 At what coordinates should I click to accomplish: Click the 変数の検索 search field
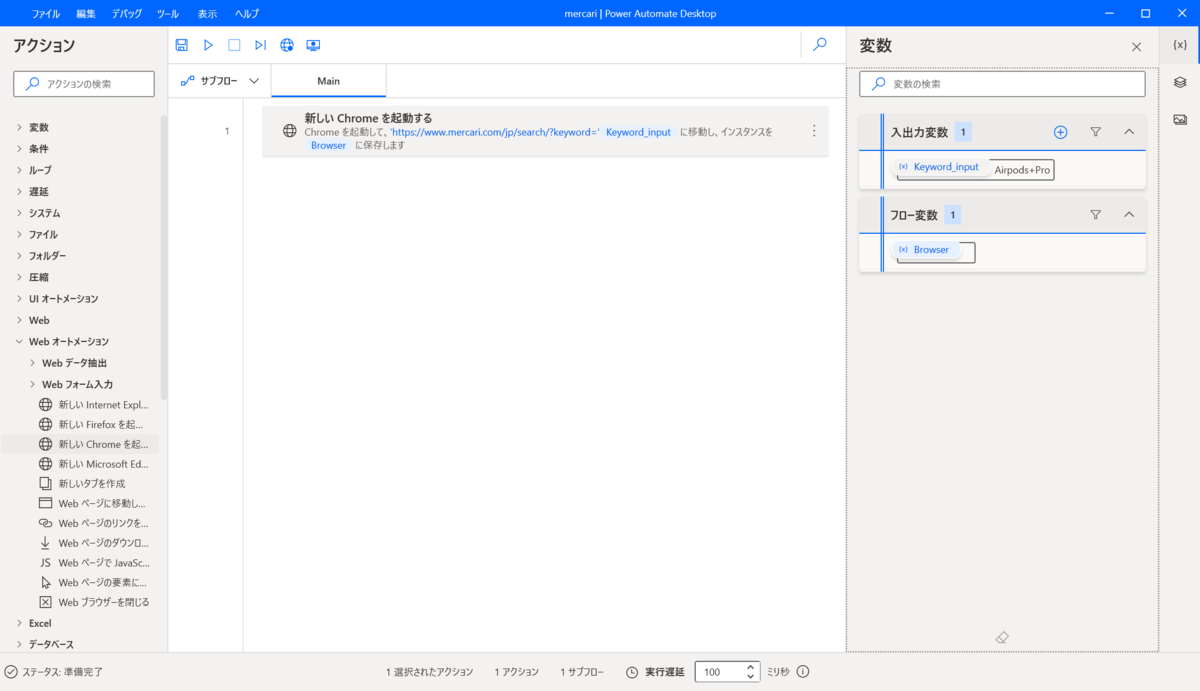1002,84
